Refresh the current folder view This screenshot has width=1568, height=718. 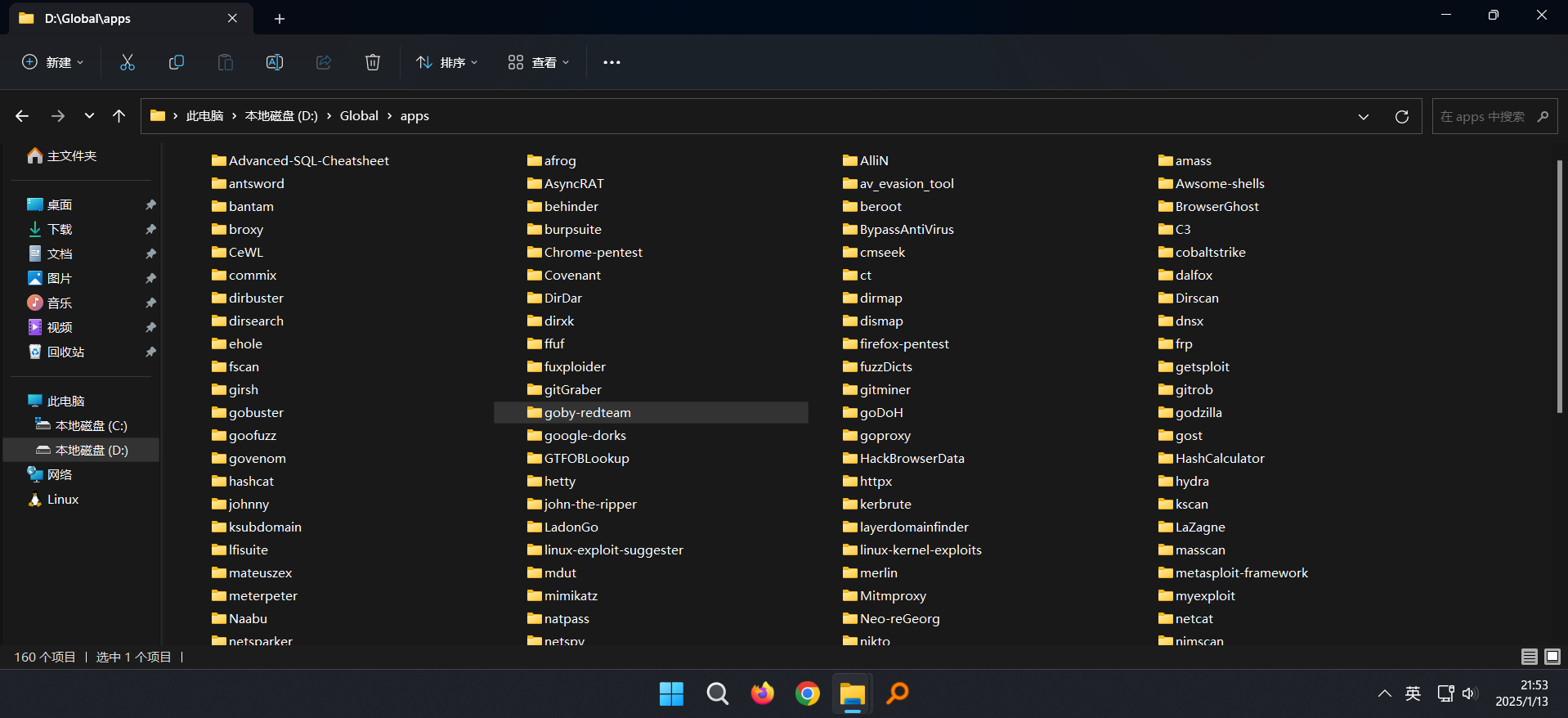pyautogui.click(x=1402, y=116)
